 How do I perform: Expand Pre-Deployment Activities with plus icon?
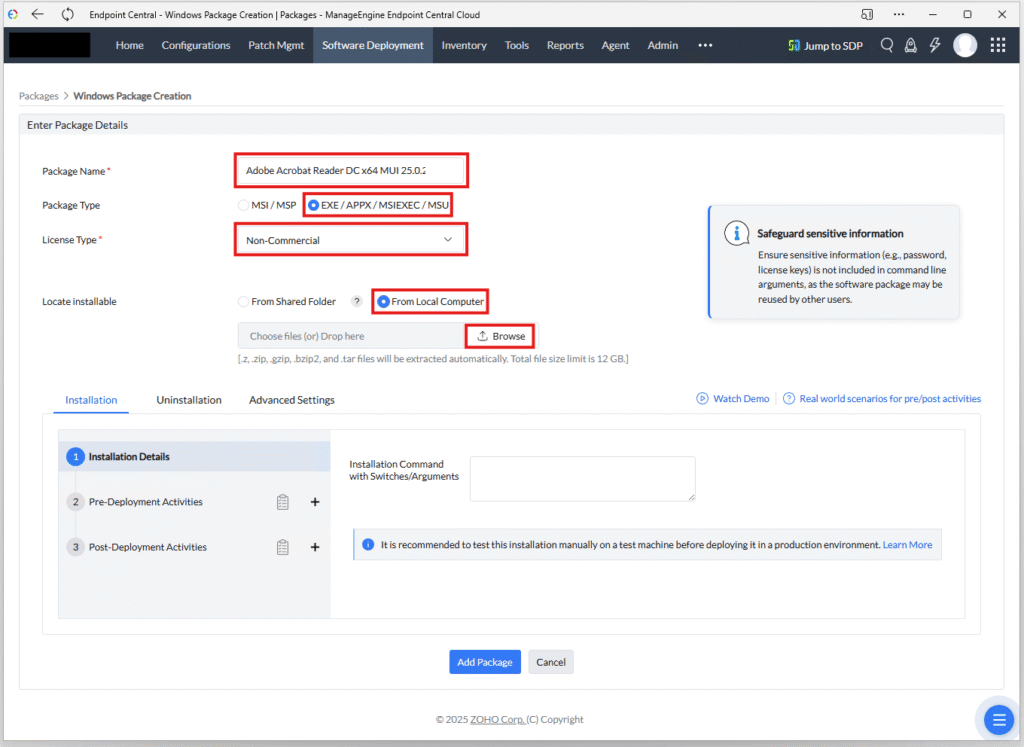pyautogui.click(x=315, y=502)
